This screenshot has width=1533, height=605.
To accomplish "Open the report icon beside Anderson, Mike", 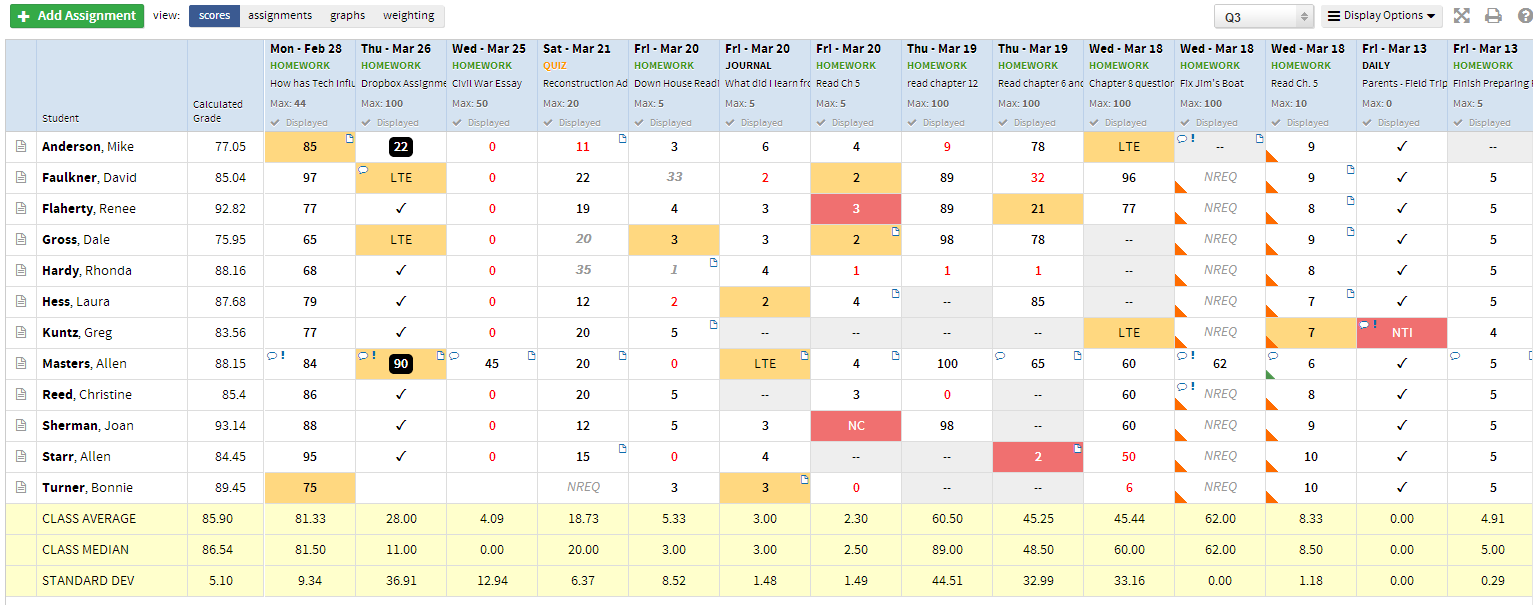I will (21, 147).
